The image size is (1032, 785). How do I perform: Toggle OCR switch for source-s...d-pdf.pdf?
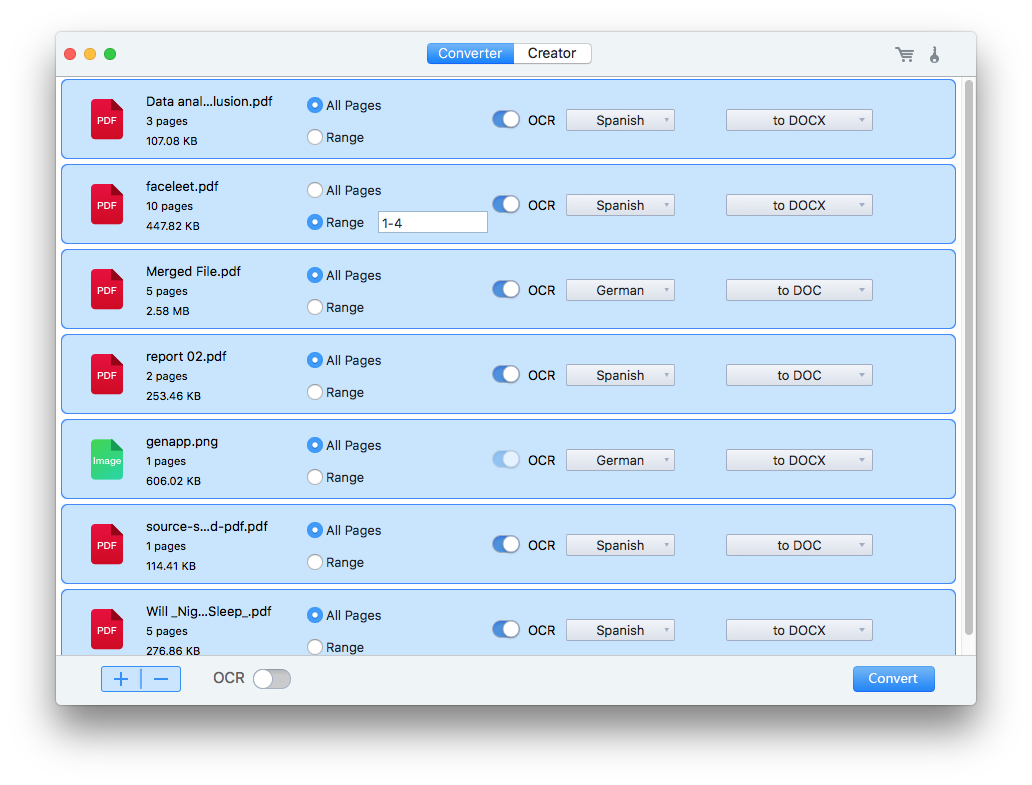pos(506,545)
